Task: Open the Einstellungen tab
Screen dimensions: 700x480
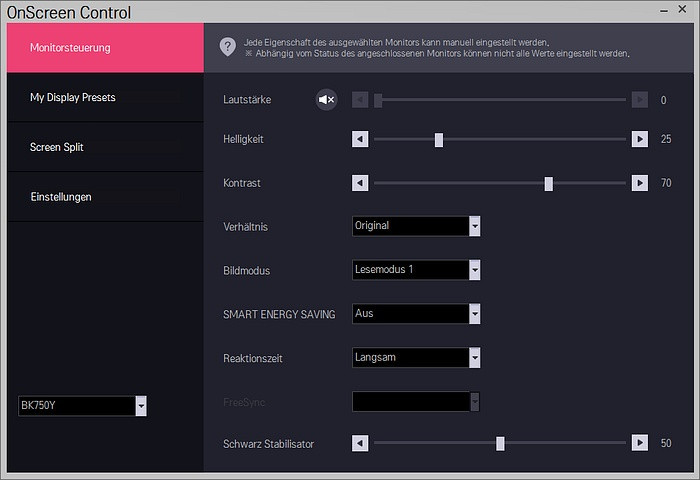Action: 105,197
